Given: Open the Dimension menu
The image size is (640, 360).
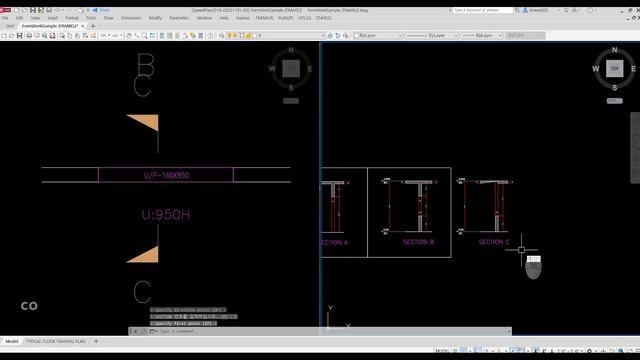Looking at the screenshot, I should coord(131,18).
